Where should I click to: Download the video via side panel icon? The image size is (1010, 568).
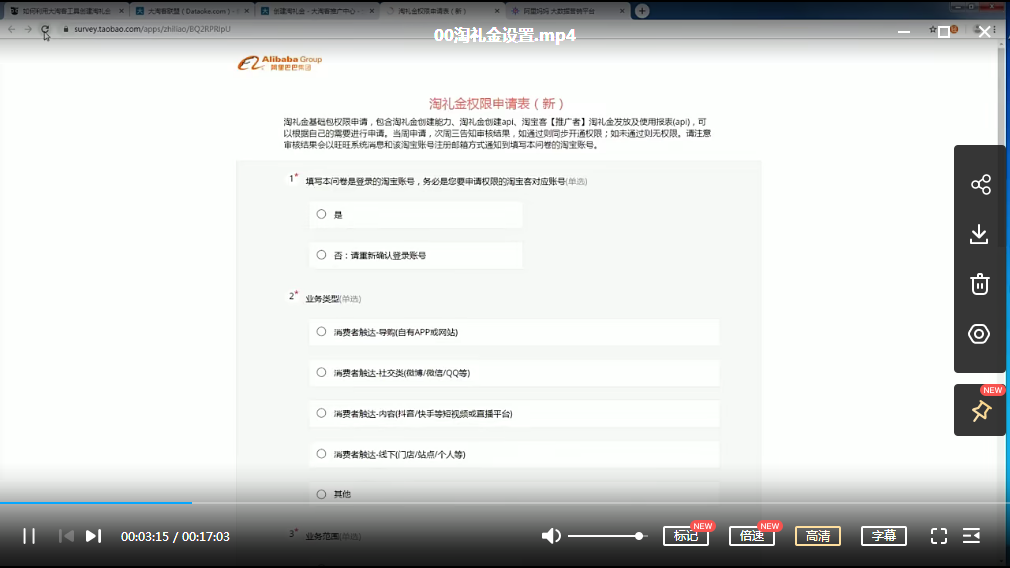(x=979, y=234)
